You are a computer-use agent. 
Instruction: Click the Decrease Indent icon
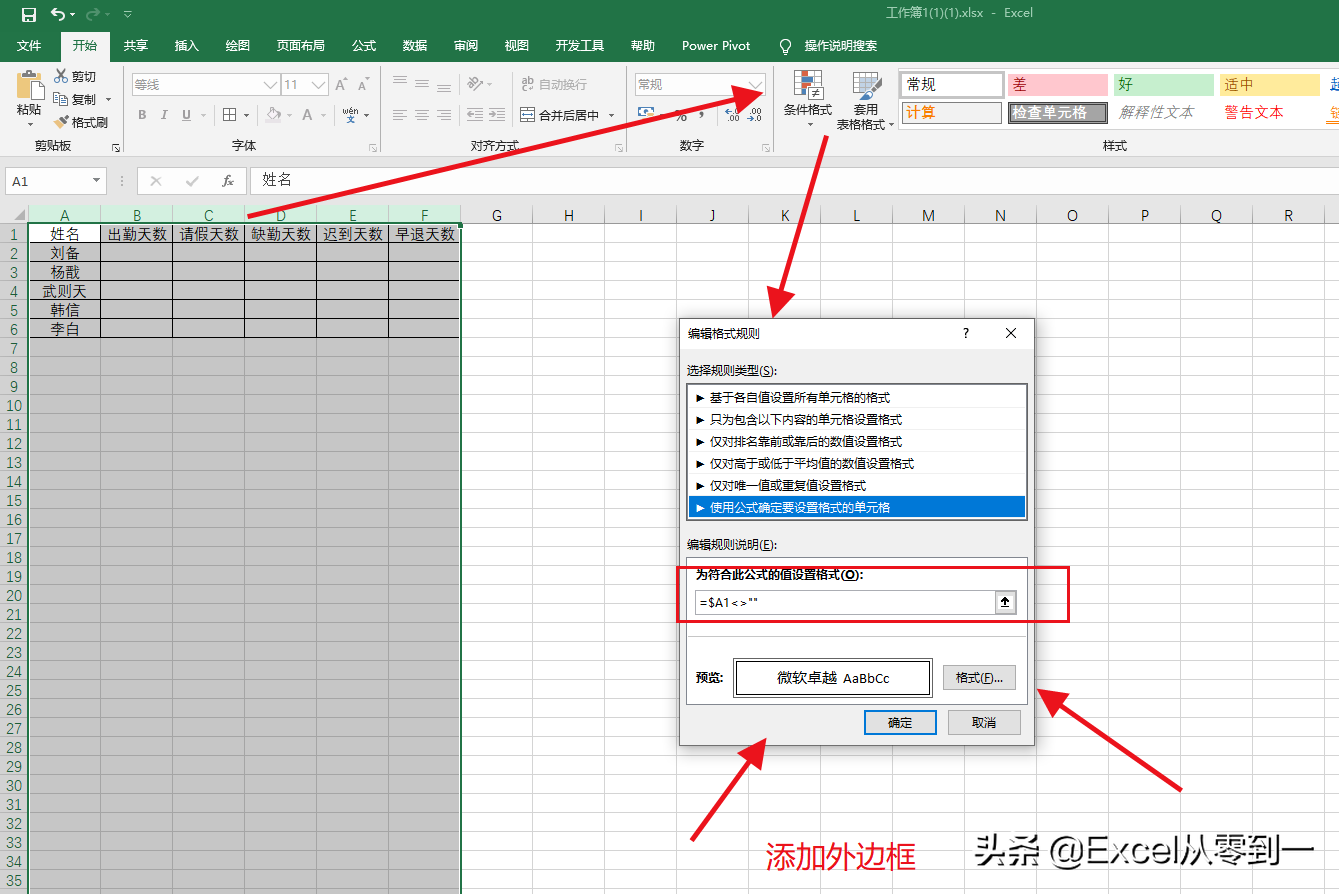click(474, 115)
